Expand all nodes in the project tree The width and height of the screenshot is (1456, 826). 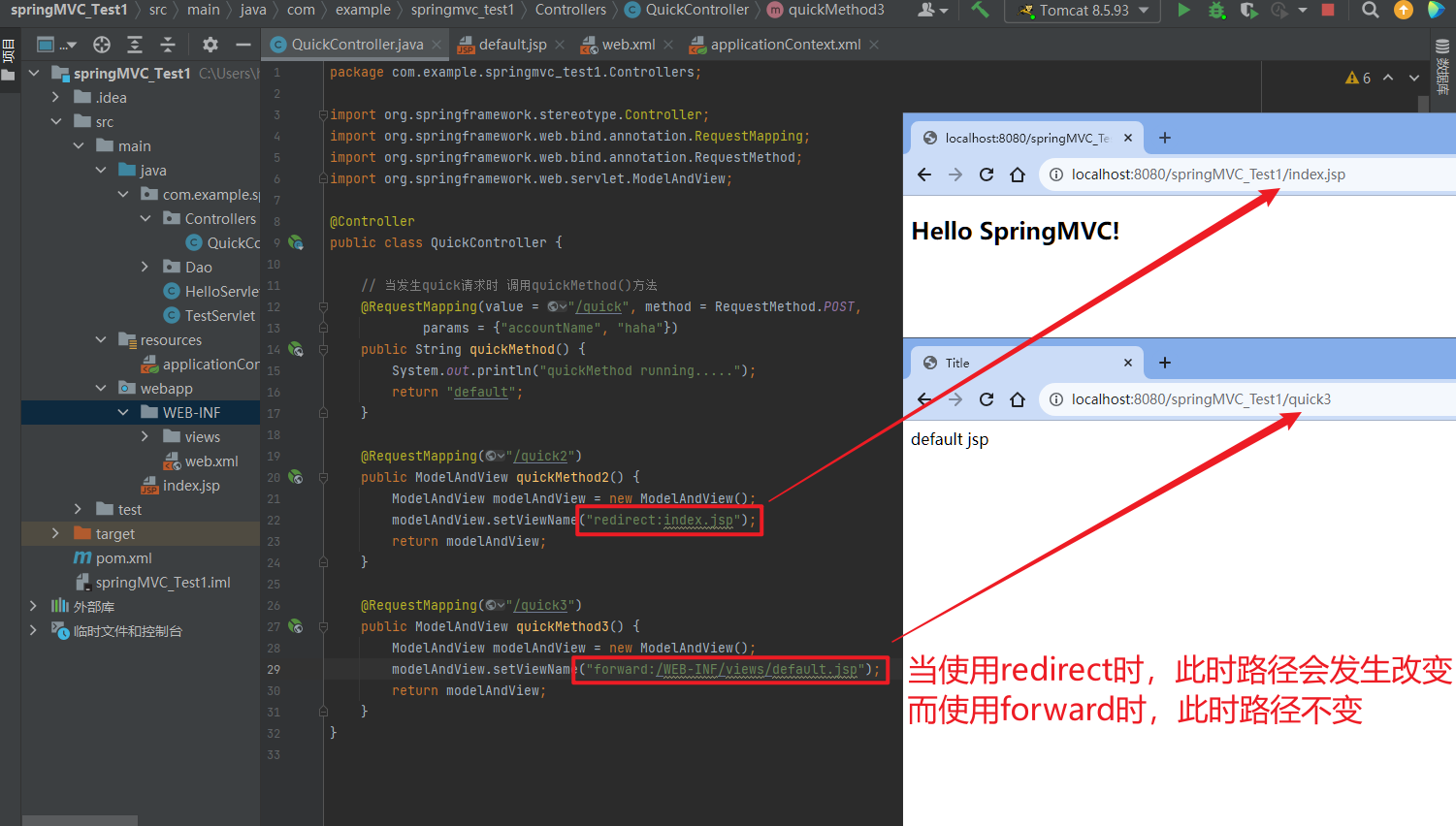pyautogui.click(x=135, y=45)
